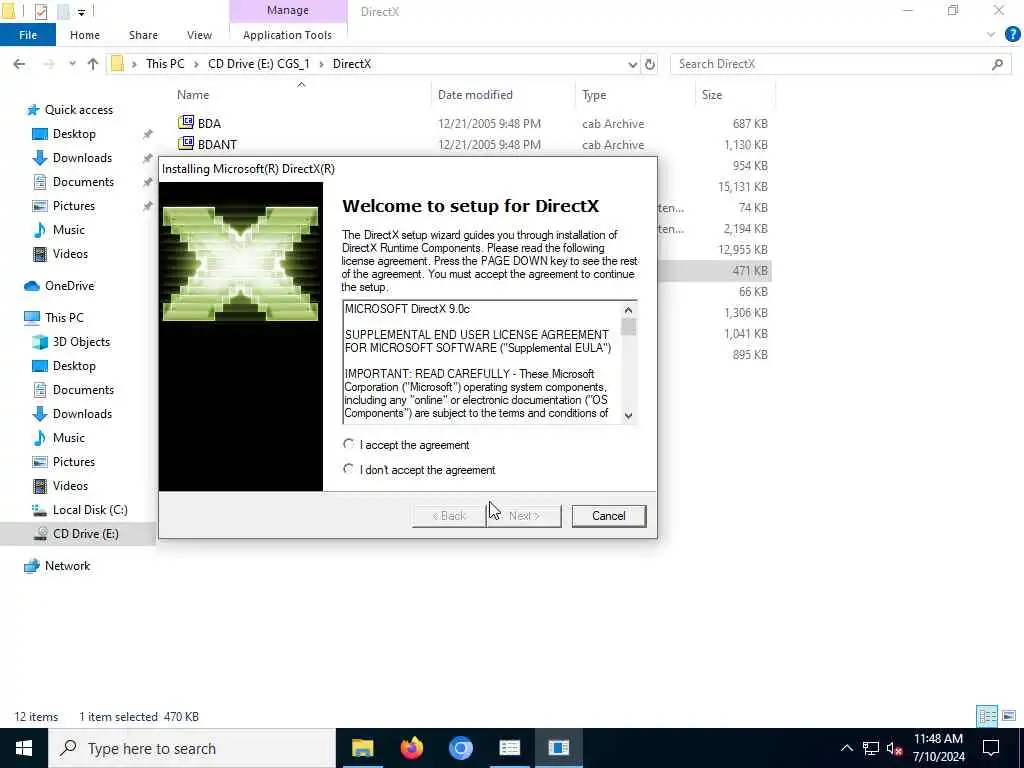The width and height of the screenshot is (1024, 768).
Task: Open Downloads under This PC
Action: click(82, 414)
